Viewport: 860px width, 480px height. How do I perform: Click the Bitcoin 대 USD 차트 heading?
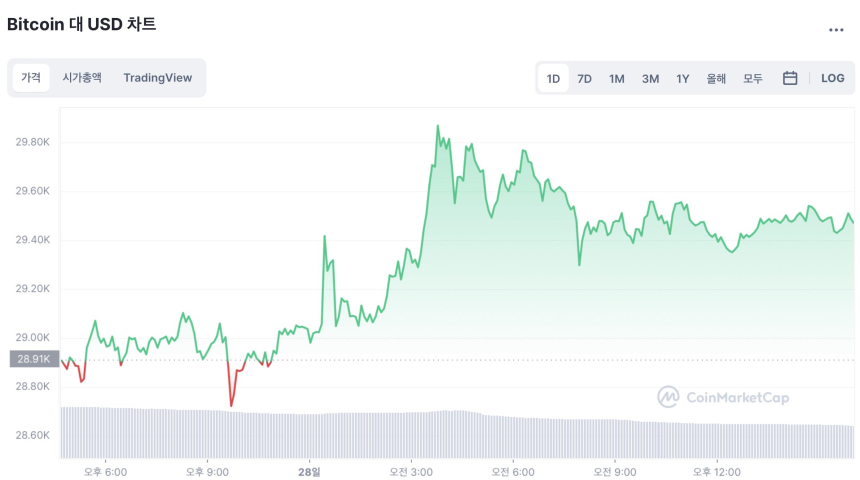(82, 24)
